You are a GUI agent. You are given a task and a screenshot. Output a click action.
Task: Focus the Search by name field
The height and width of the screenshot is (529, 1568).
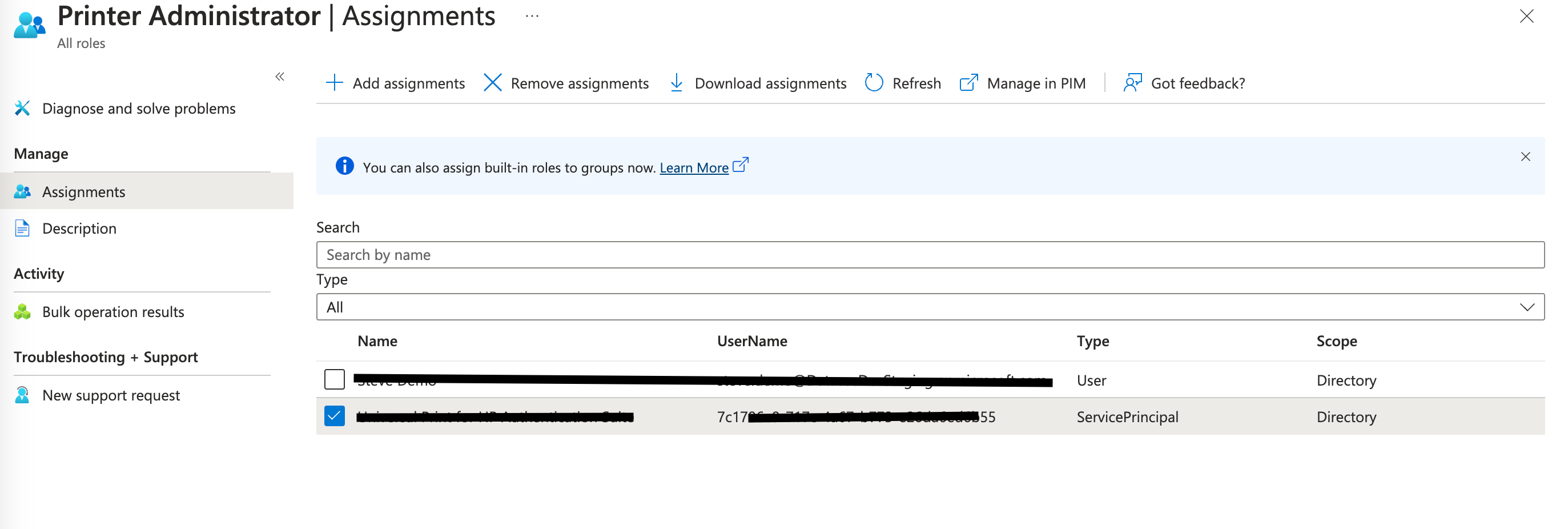pyautogui.click(x=930, y=254)
